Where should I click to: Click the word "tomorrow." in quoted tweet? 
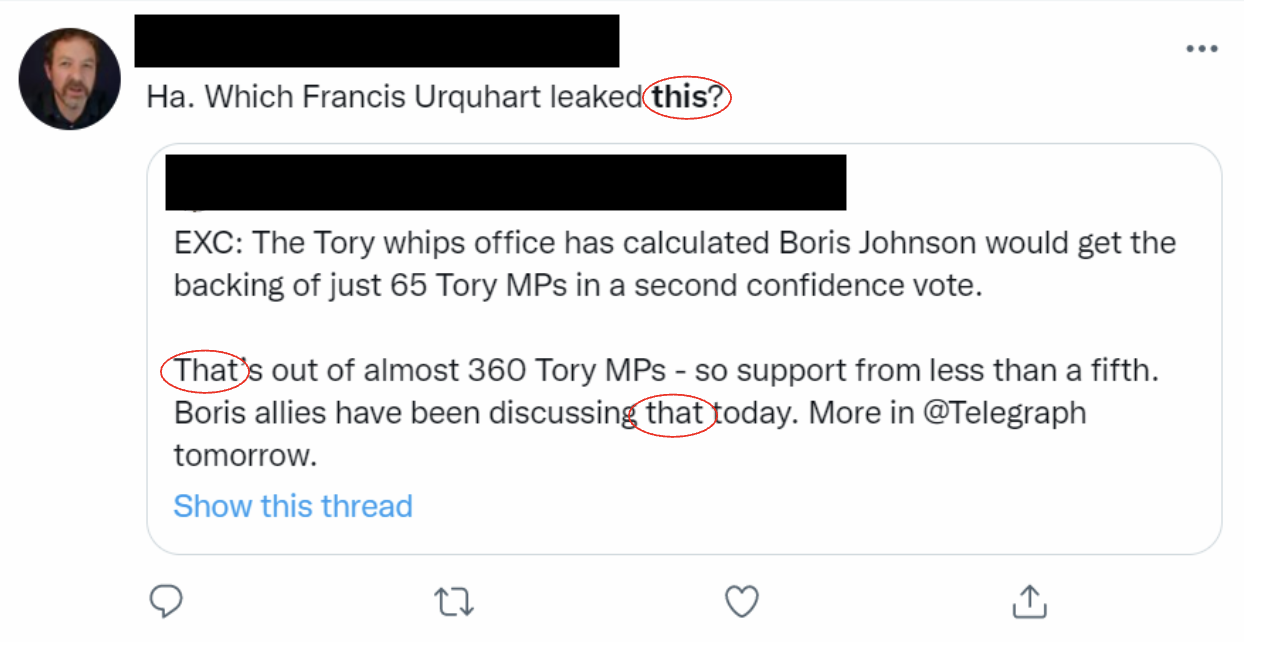coord(245,456)
